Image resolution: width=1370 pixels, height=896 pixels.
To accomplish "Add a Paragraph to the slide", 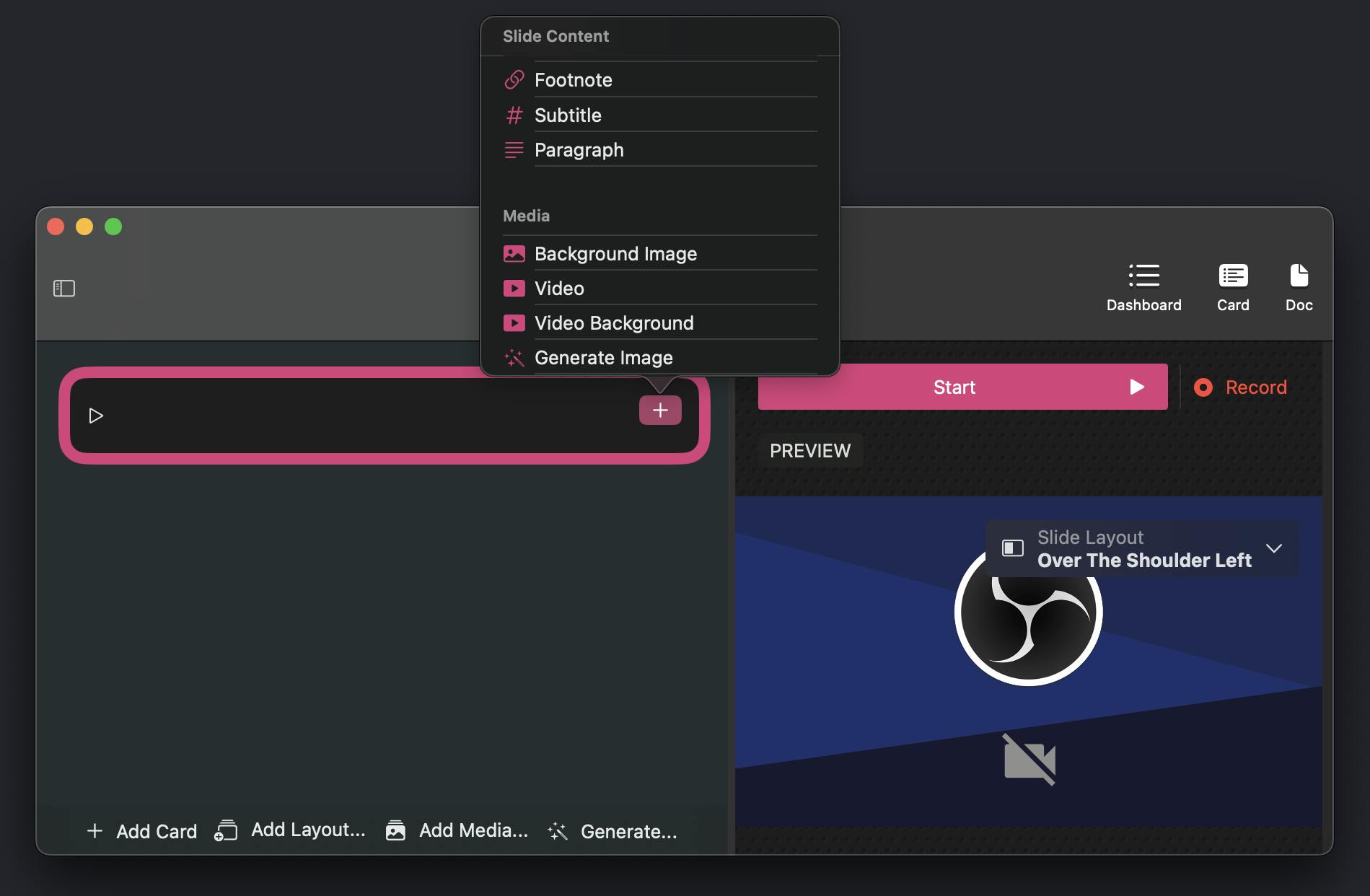I will click(x=659, y=149).
